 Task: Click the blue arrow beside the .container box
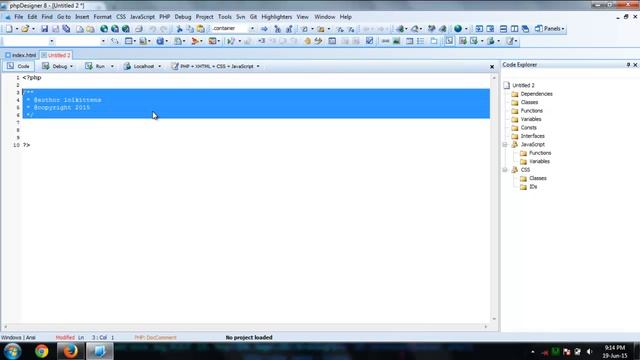pos(264,29)
